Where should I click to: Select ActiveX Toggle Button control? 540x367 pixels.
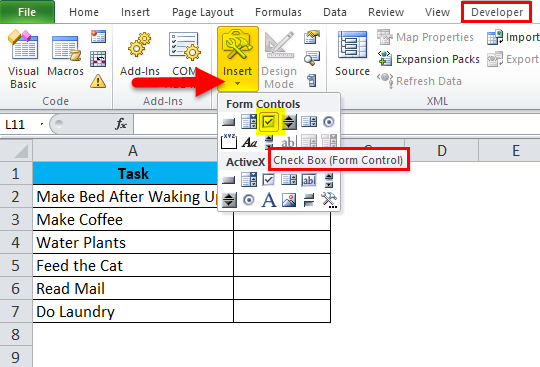point(309,200)
